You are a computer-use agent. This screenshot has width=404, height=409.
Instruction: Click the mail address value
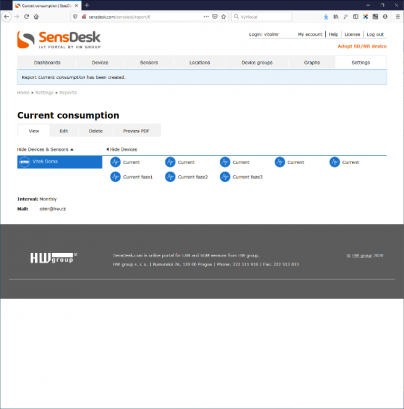53,209
